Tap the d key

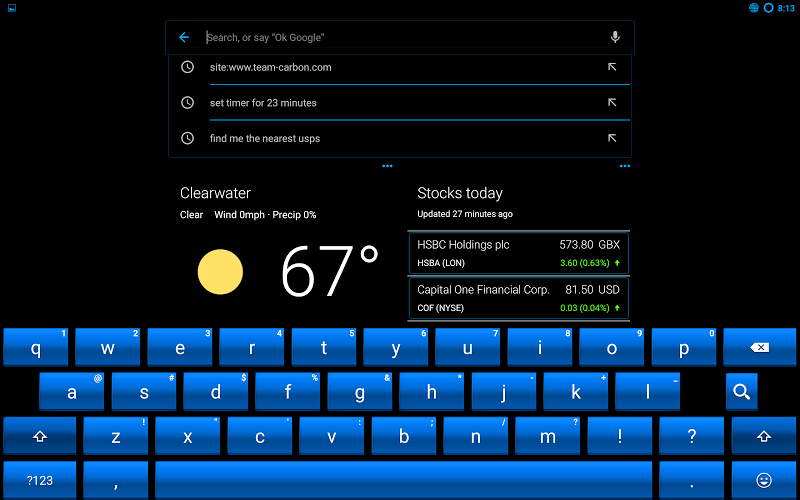click(x=216, y=392)
